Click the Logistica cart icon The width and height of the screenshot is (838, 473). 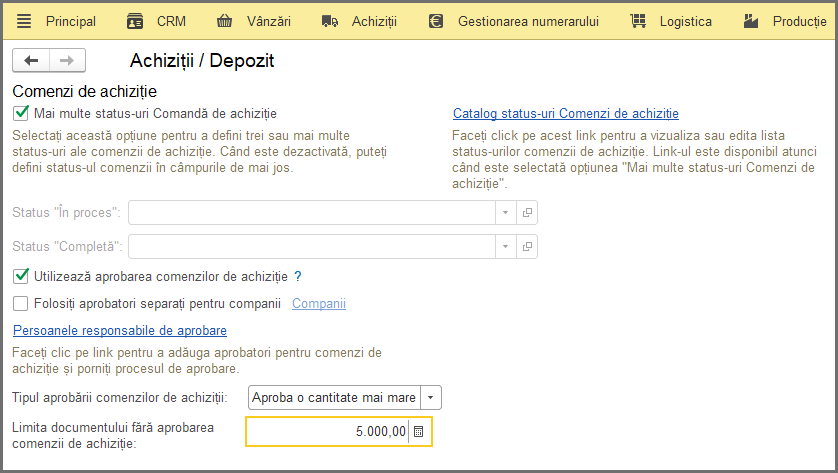tap(638, 21)
